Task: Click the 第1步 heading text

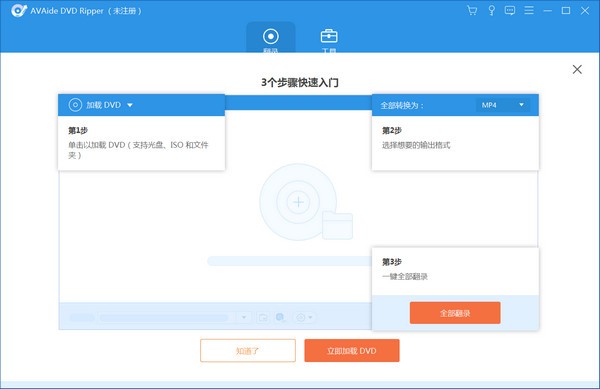Action: click(78, 130)
